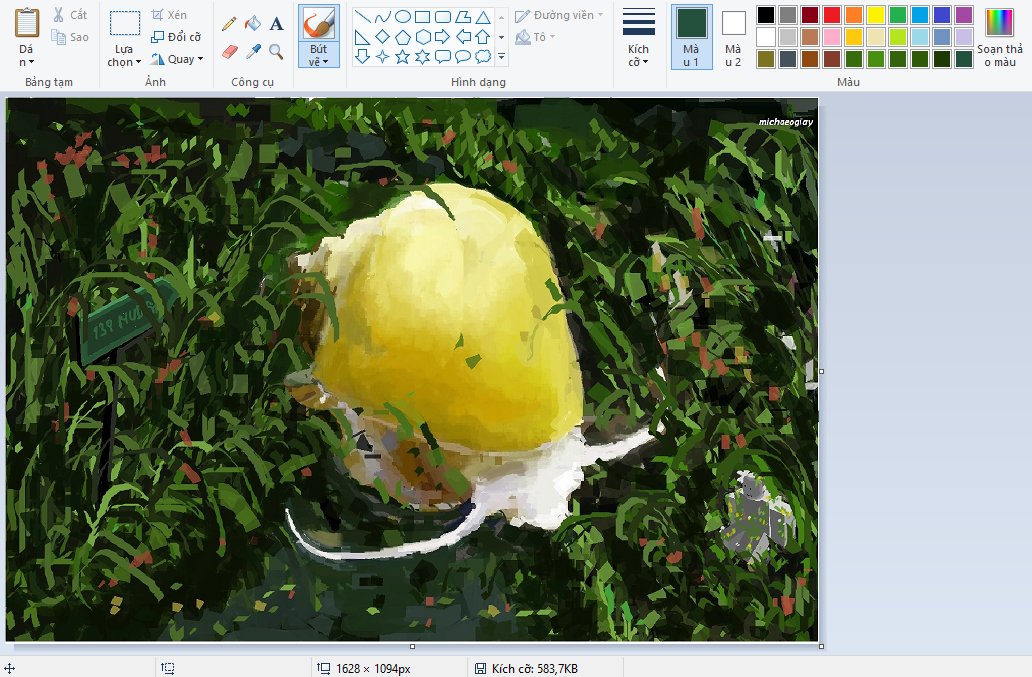1032x677 pixels.
Task: Open Soạn thảo màu (Edit colors)
Action: [x=1000, y=37]
